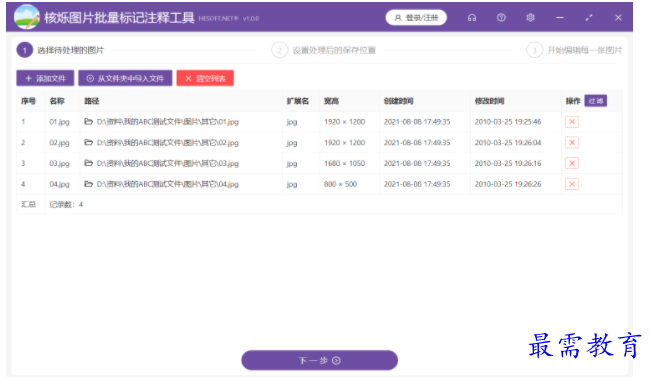Click modified time 2010-03-25 19:26:16
This screenshot has height=377, width=650.
point(508,163)
